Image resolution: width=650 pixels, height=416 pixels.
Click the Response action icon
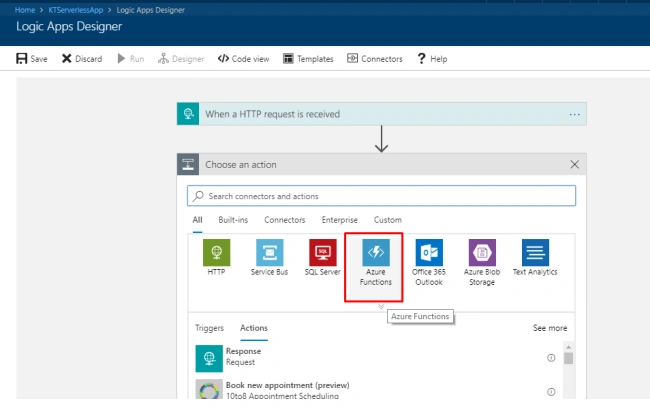coord(209,358)
